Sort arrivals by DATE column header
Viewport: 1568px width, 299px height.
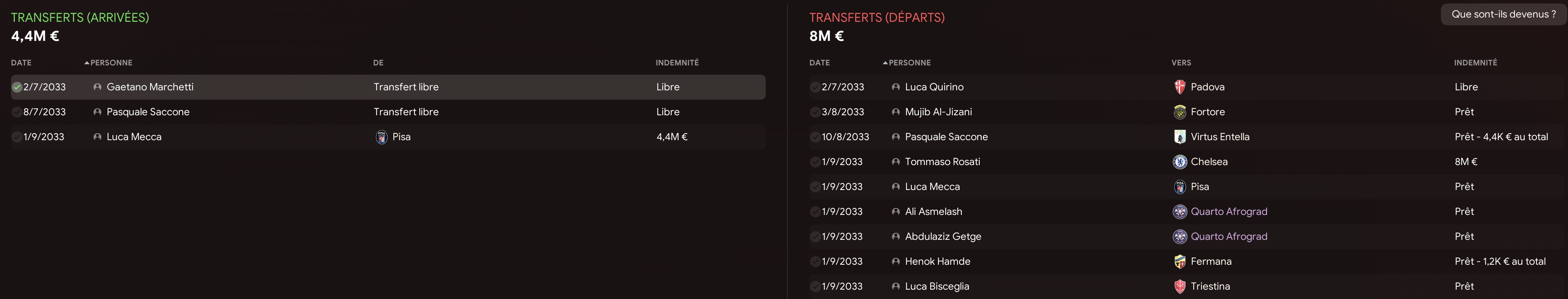click(x=21, y=63)
